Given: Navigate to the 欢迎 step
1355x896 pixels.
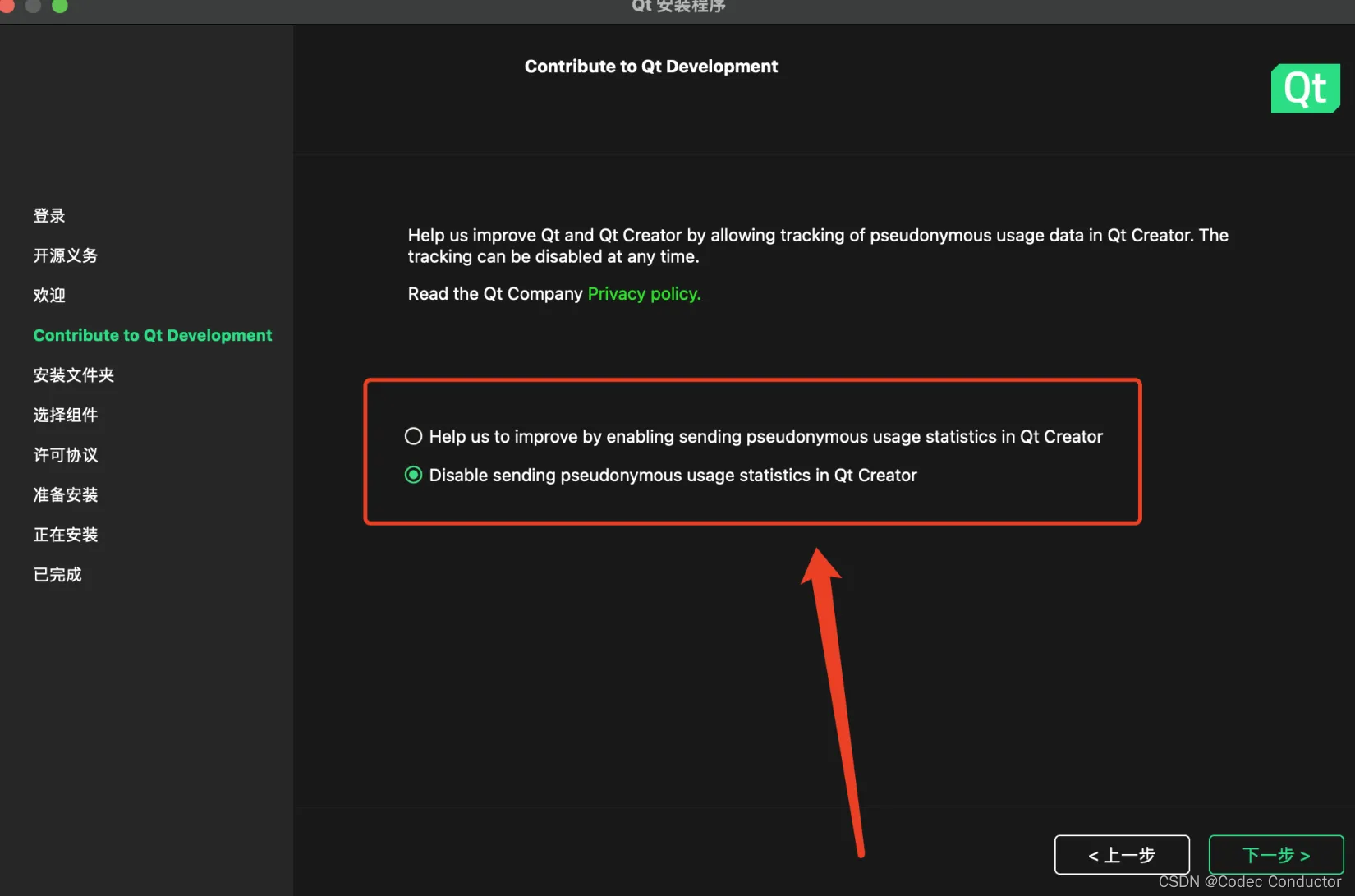Looking at the screenshot, I should (48, 295).
